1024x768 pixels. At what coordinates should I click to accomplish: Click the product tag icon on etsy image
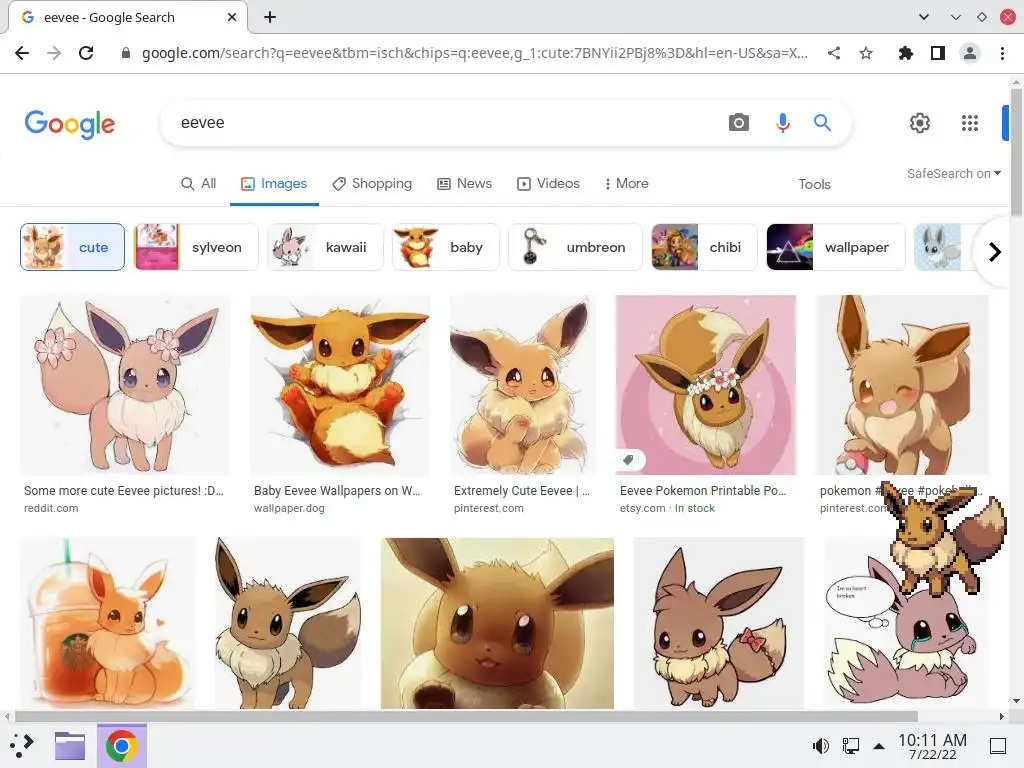(628, 460)
